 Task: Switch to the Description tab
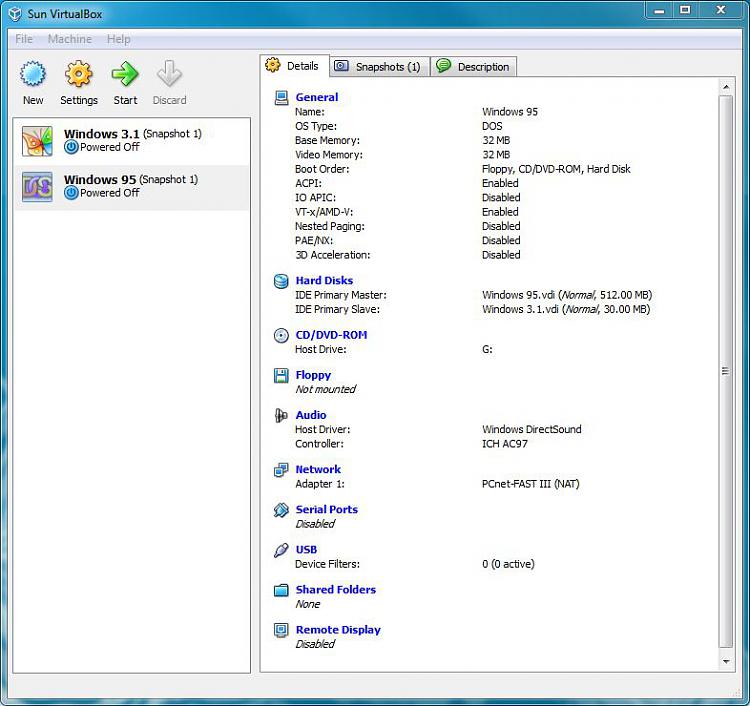click(x=474, y=66)
